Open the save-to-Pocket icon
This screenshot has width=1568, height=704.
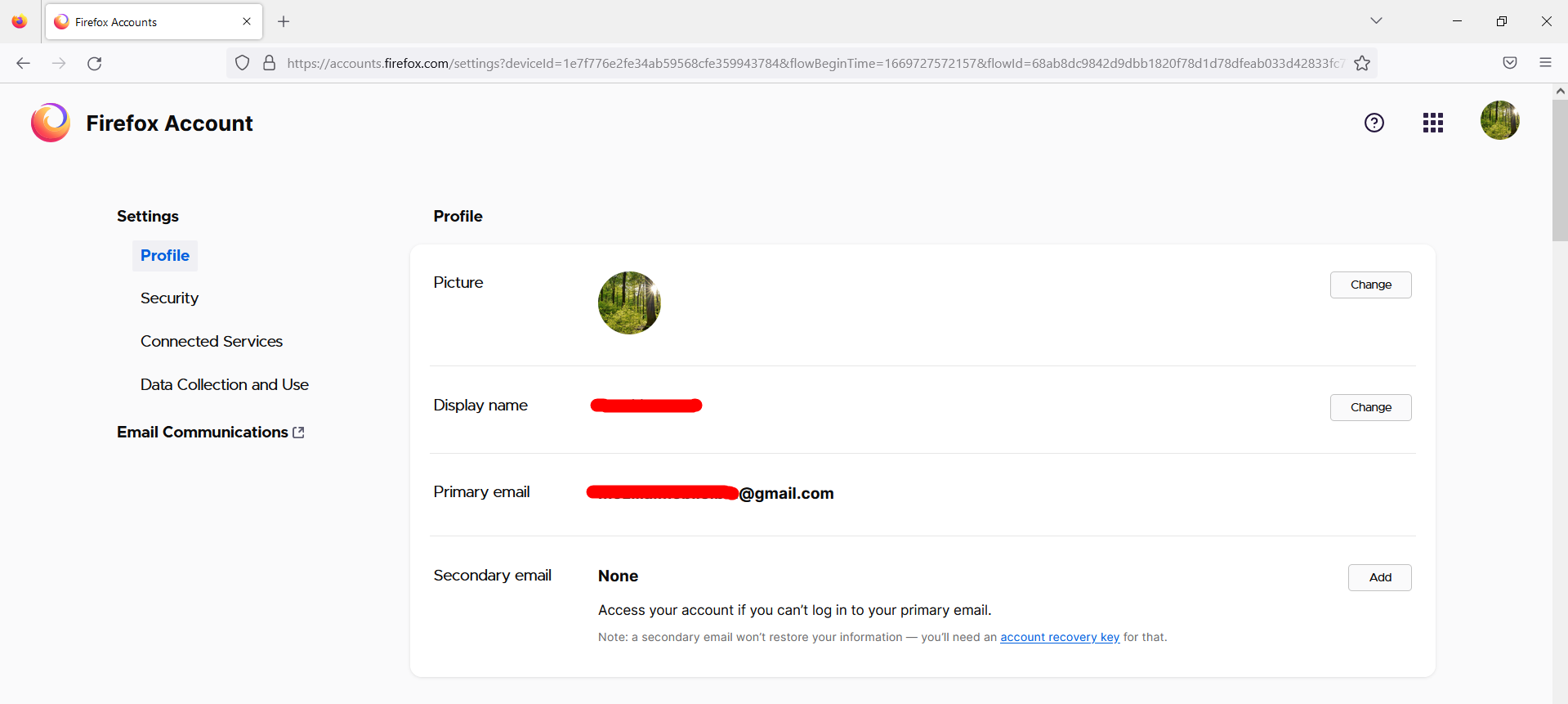(1509, 62)
